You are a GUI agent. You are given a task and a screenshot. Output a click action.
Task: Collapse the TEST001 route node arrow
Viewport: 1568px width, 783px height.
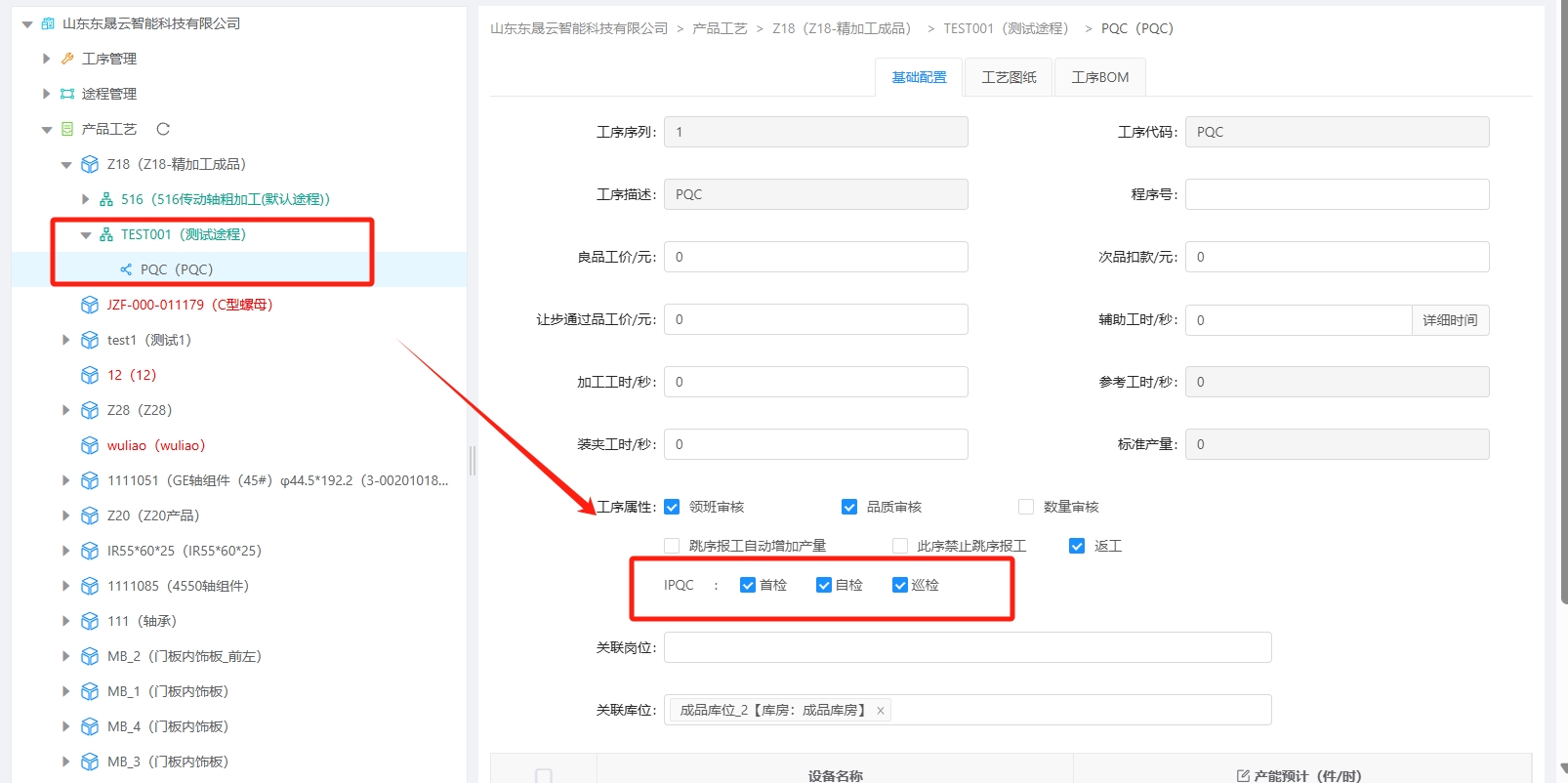coord(85,234)
